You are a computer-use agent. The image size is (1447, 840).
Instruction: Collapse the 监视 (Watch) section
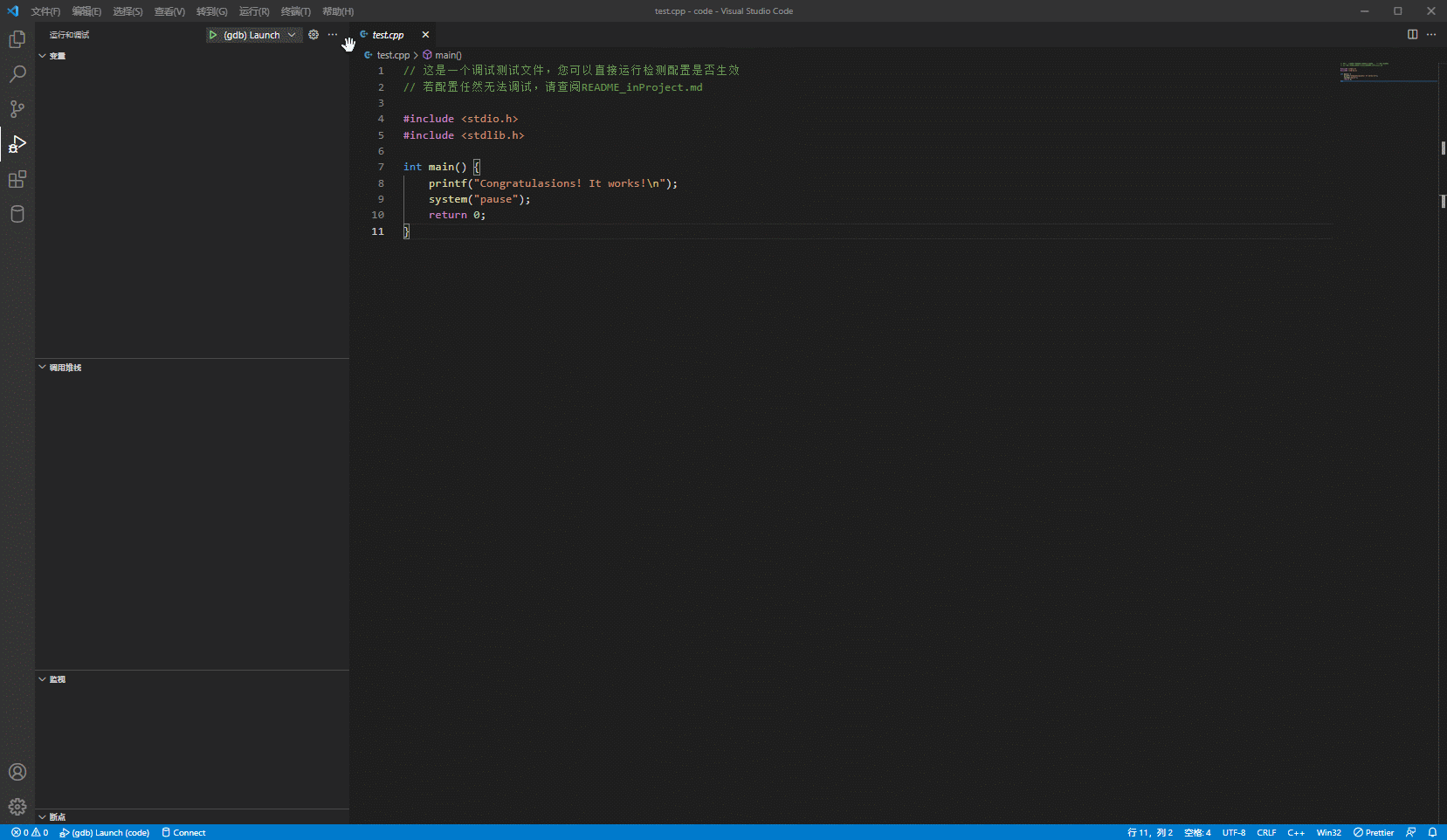click(57, 679)
